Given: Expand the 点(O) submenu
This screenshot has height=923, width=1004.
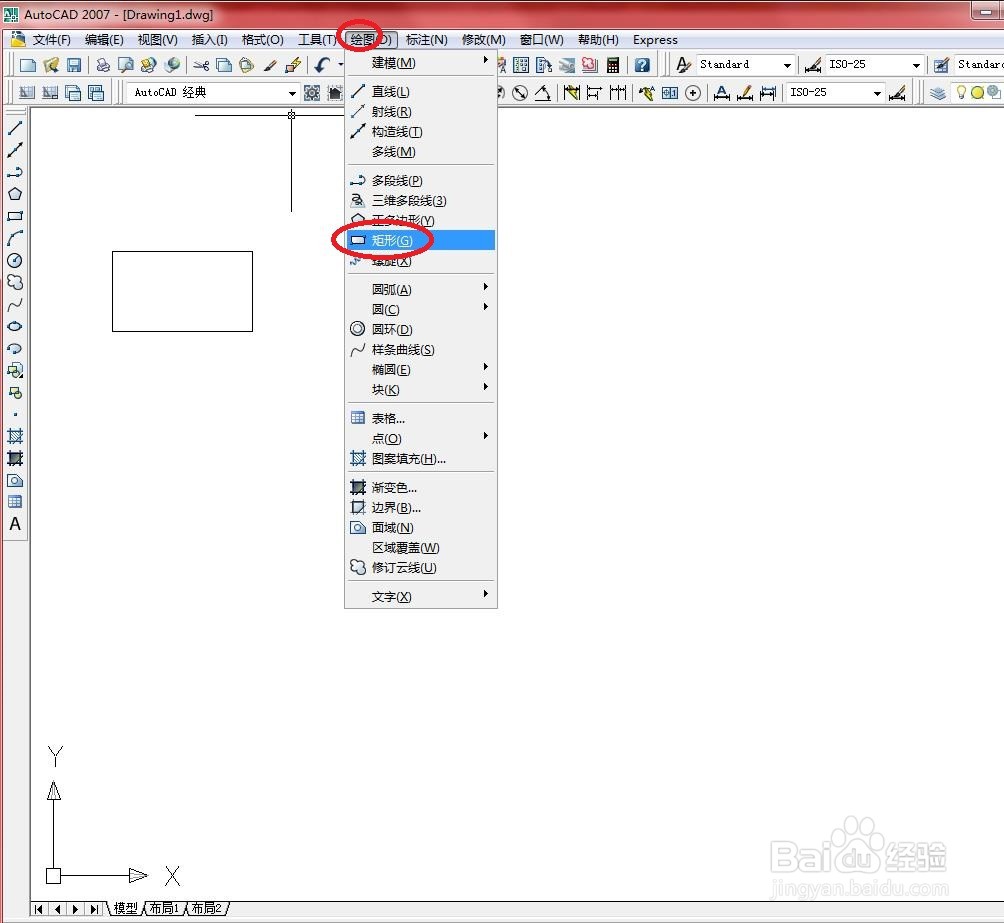Looking at the screenshot, I should 421,438.
